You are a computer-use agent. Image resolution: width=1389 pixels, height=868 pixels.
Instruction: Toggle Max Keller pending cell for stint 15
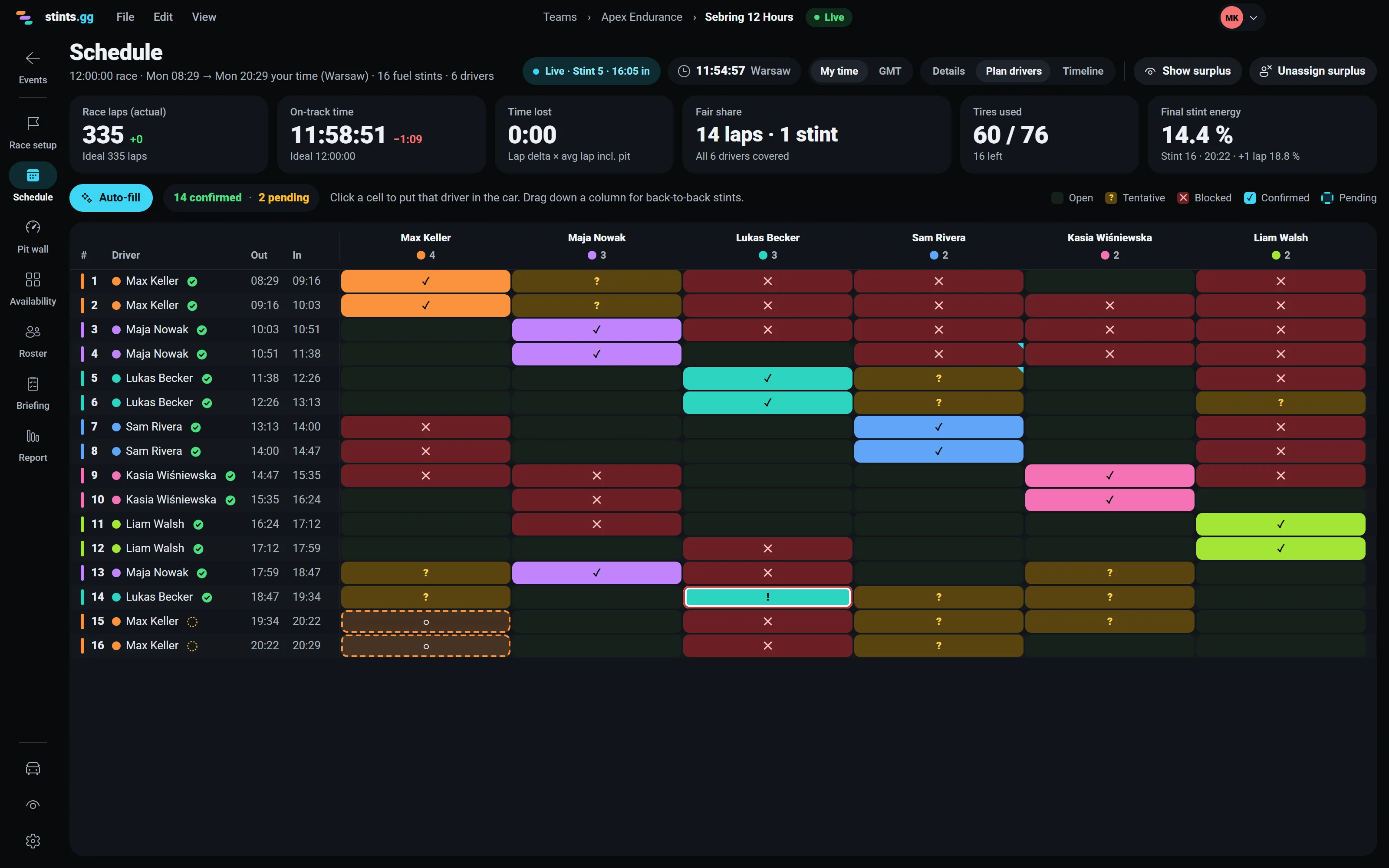pyautogui.click(x=425, y=622)
